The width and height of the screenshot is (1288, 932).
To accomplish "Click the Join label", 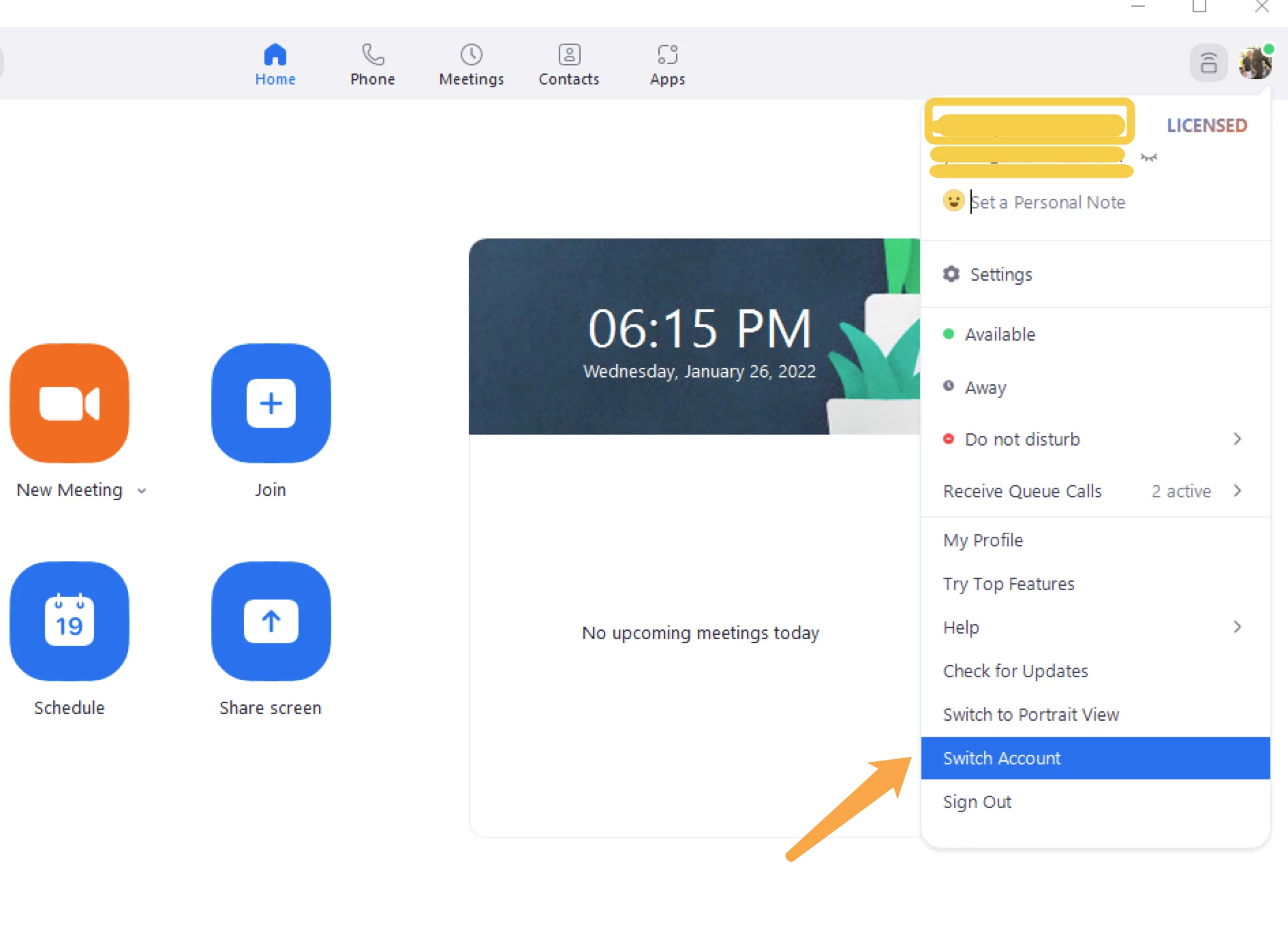I will point(271,490).
